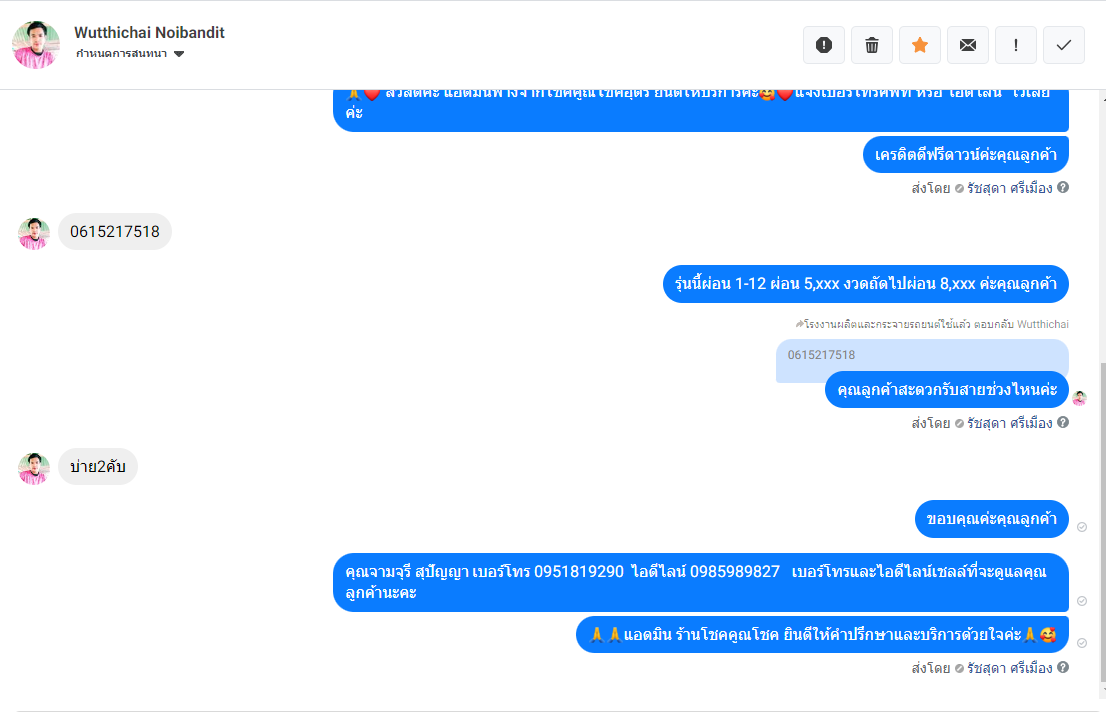1106x712 pixels.
Task: Click avatar next to 0615217518 message
Action: tap(33, 234)
